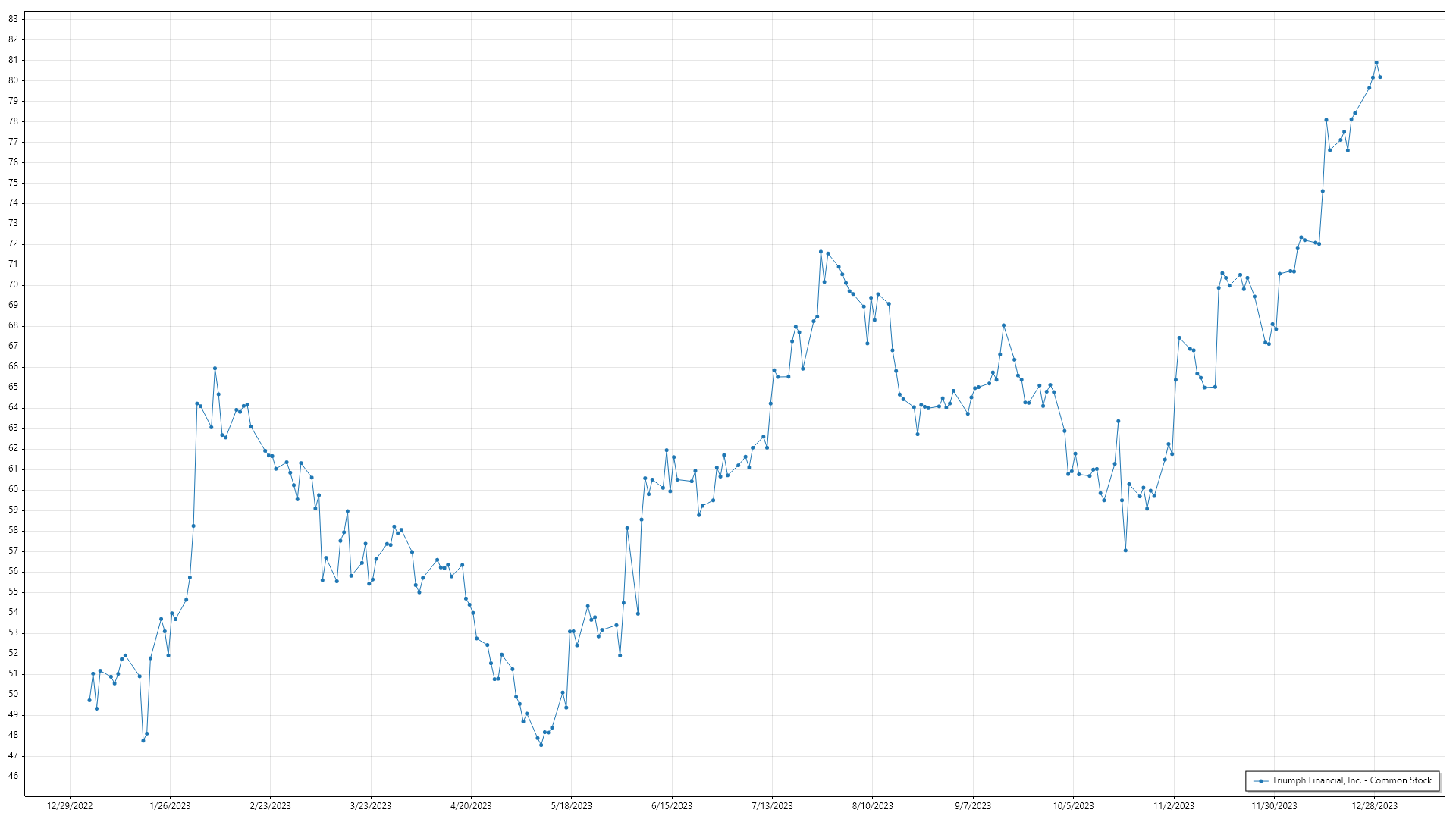Select the late-July peak point near 71.6
This screenshot has height=819, width=1456.
point(821,252)
